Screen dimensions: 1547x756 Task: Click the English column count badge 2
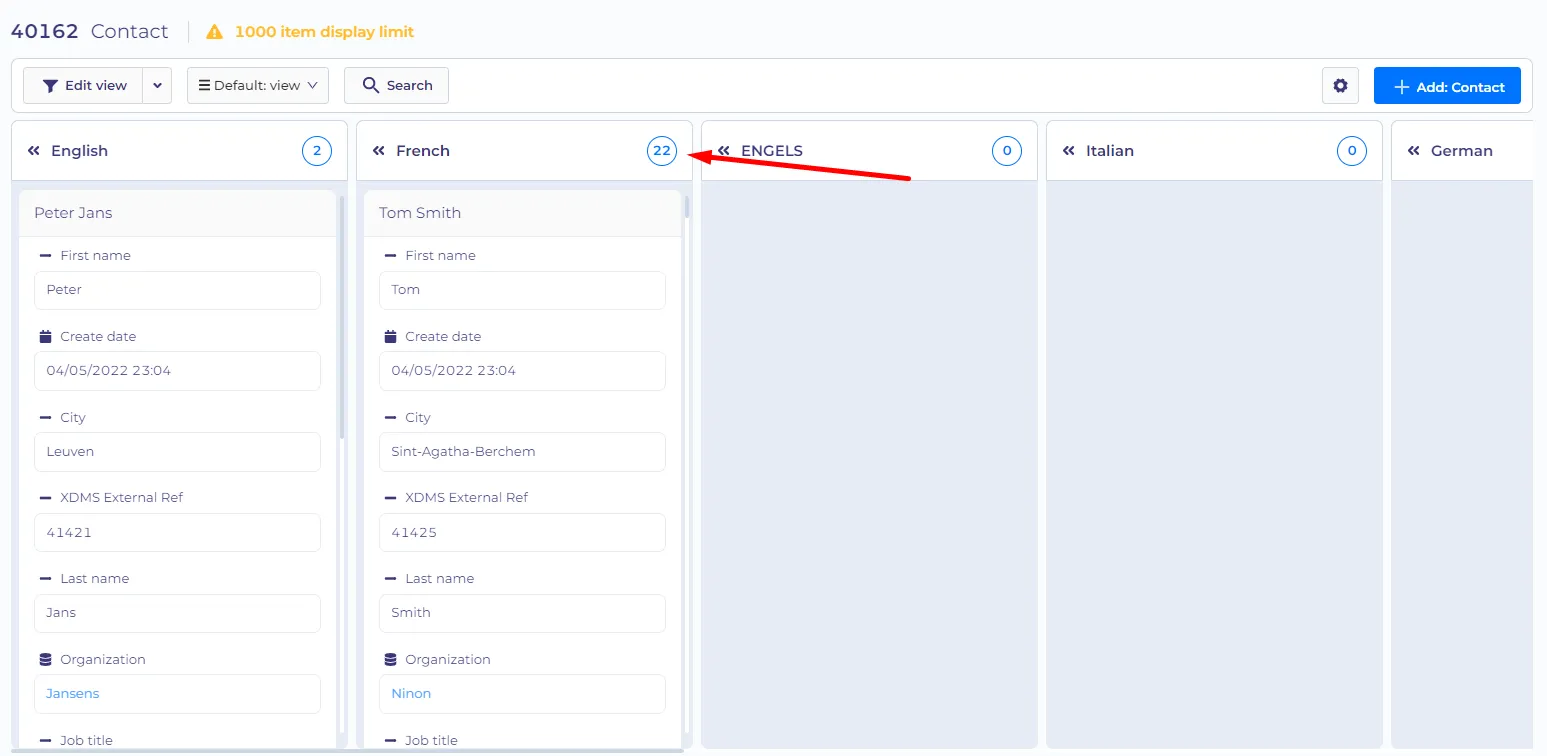tap(317, 151)
